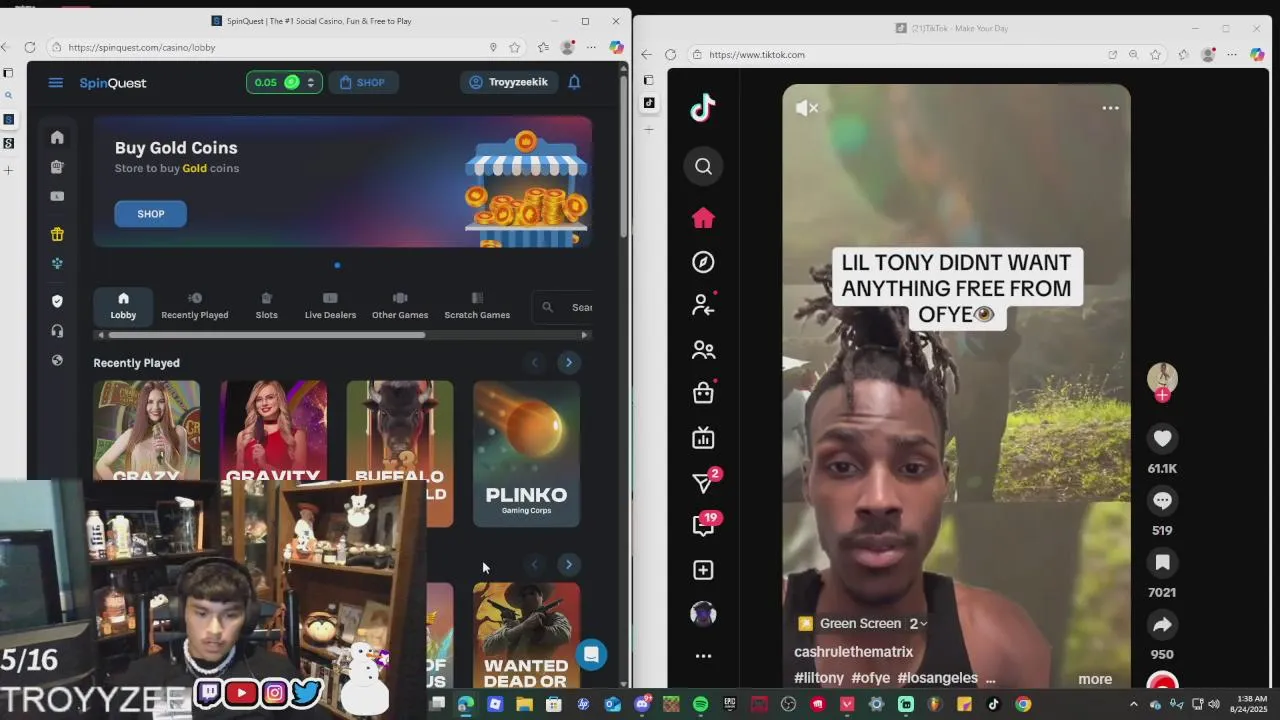Screen dimensions: 1280x720
Task: Click the #liltony hashtag
Action: tap(819, 678)
